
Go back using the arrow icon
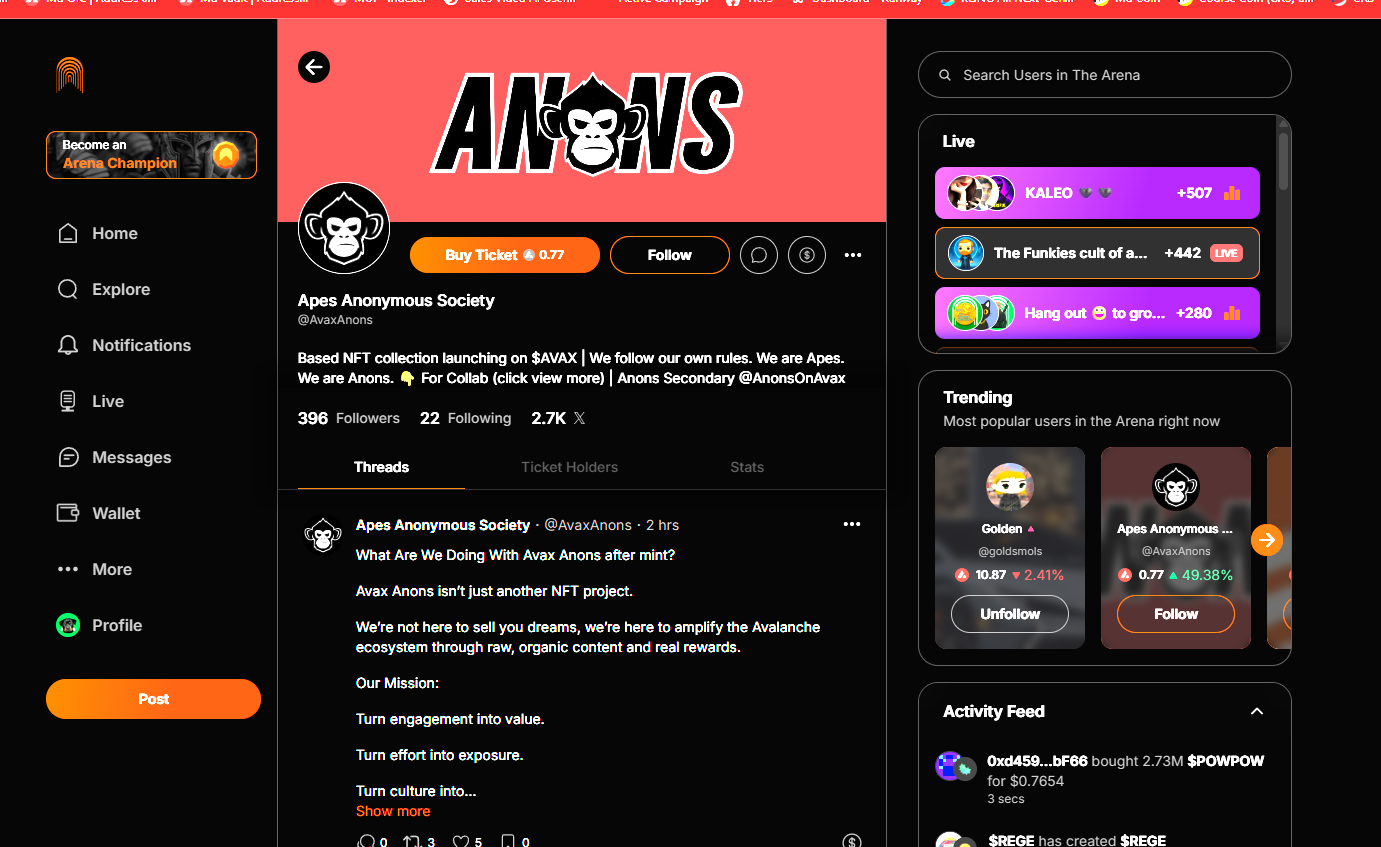[314, 67]
